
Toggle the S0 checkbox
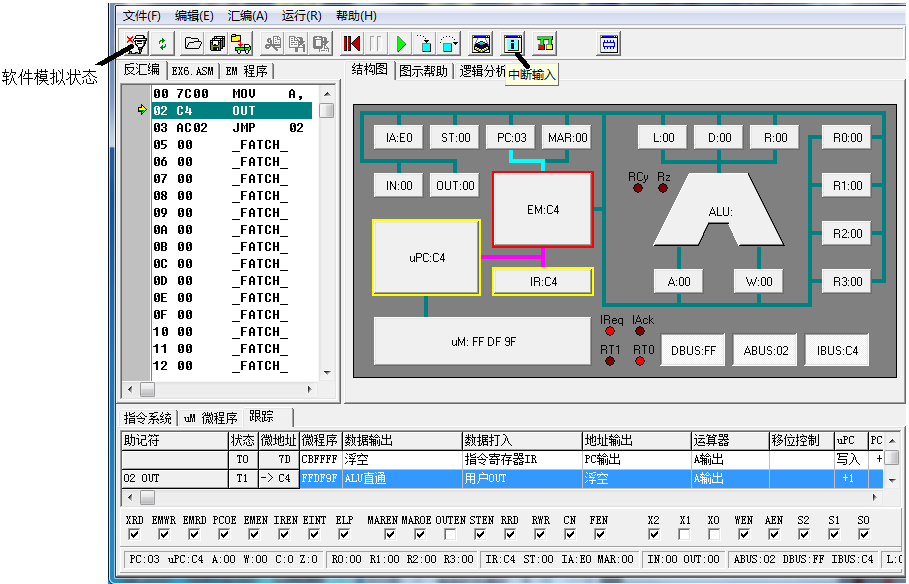864,534
